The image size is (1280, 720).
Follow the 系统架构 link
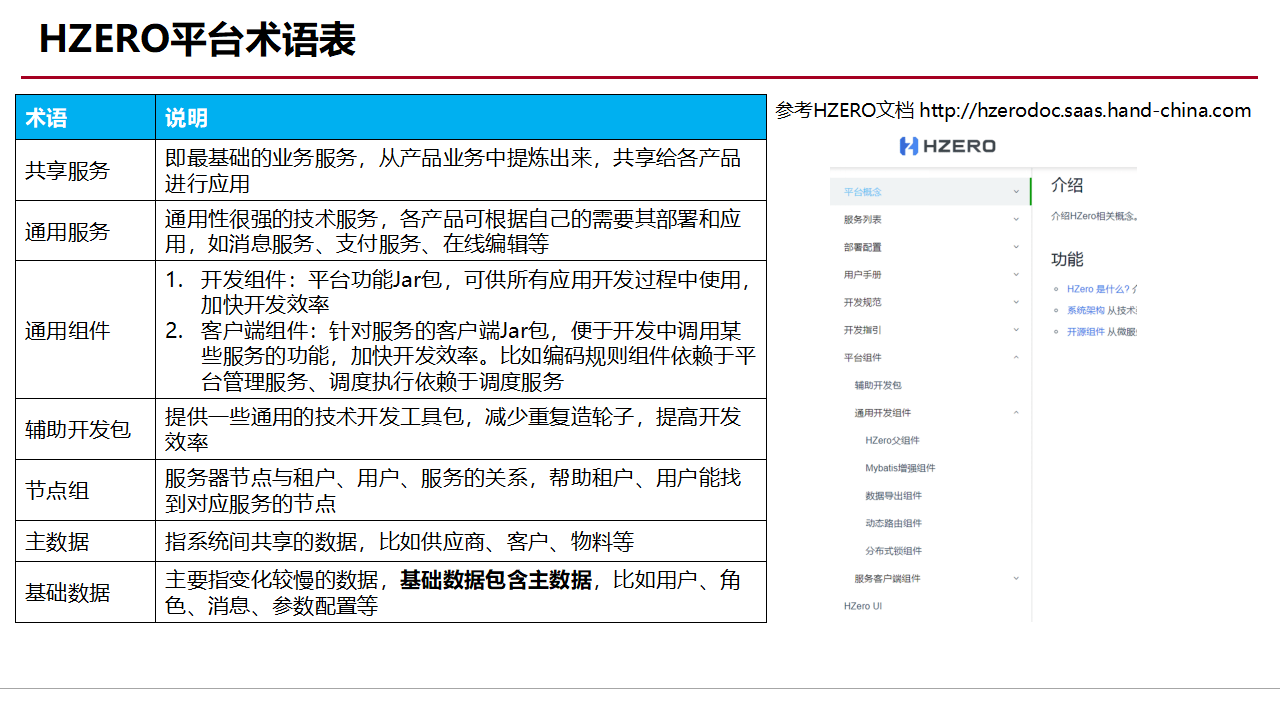click(1085, 310)
